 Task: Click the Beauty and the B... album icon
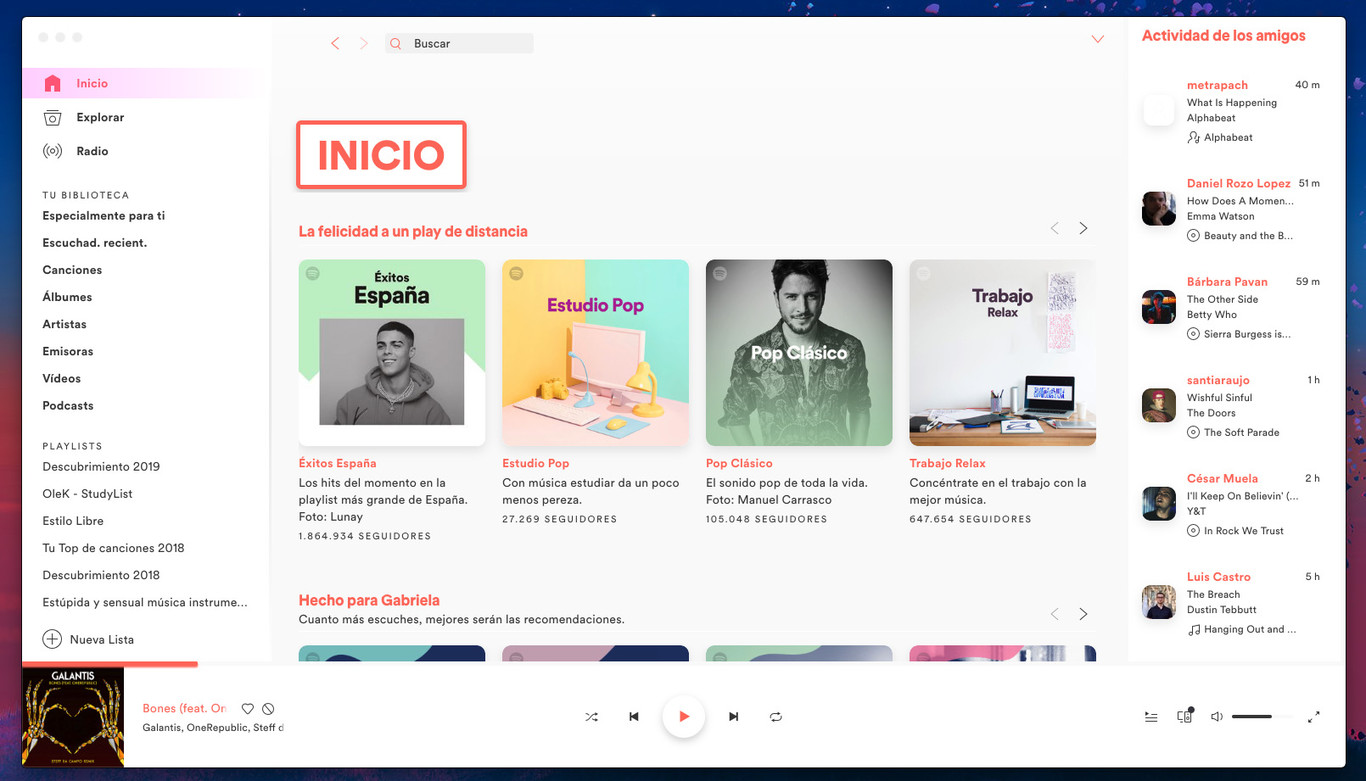click(x=1193, y=236)
